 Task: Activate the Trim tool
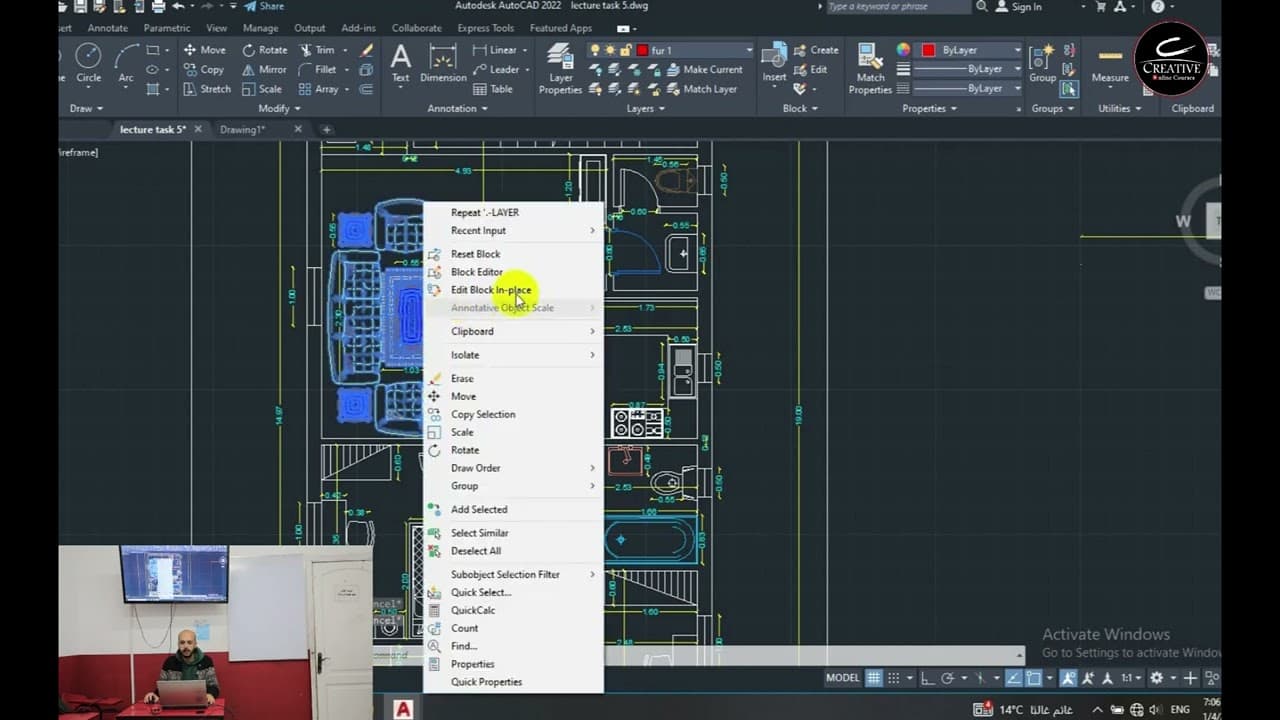coord(317,50)
